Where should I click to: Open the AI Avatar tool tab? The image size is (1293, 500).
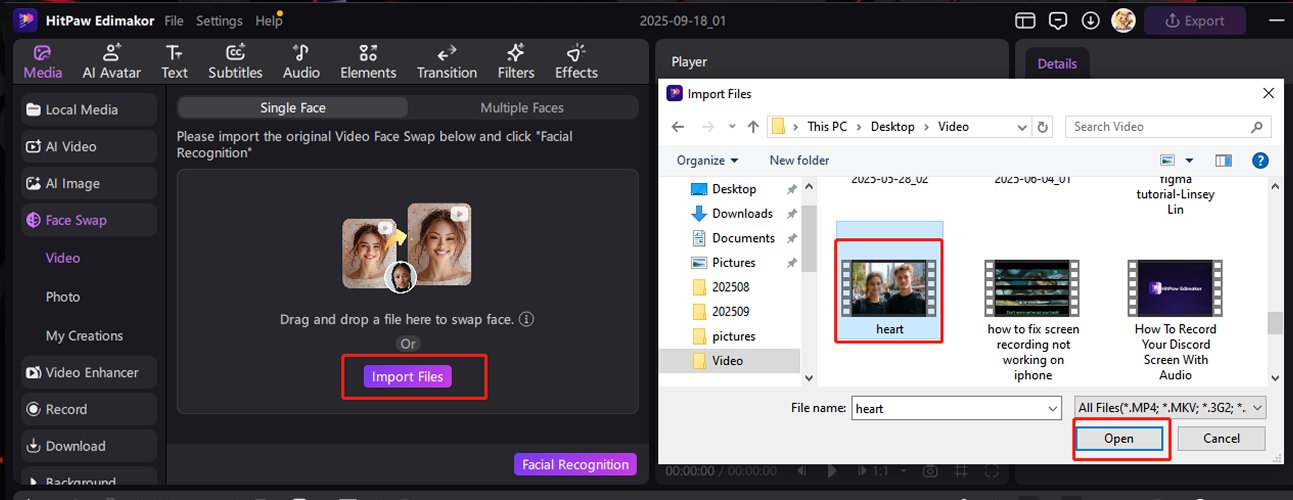[111, 61]
